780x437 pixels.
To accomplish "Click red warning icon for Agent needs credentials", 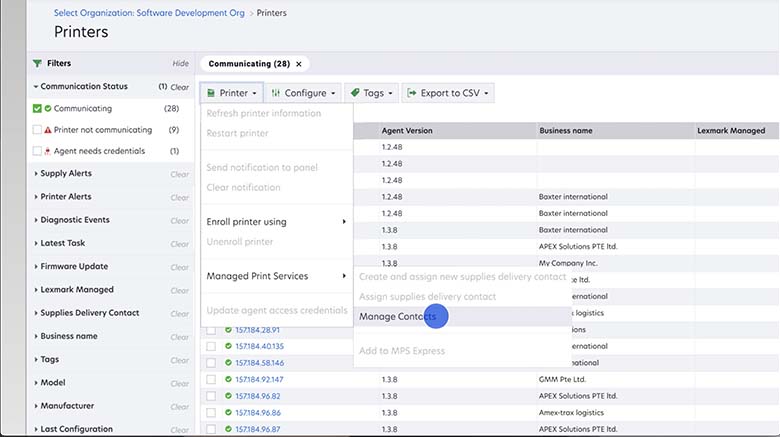I will point(48,151).
